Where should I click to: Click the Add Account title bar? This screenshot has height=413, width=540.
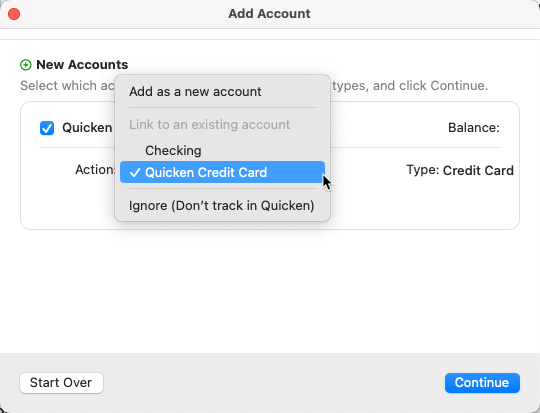click(x=269, y=14)
